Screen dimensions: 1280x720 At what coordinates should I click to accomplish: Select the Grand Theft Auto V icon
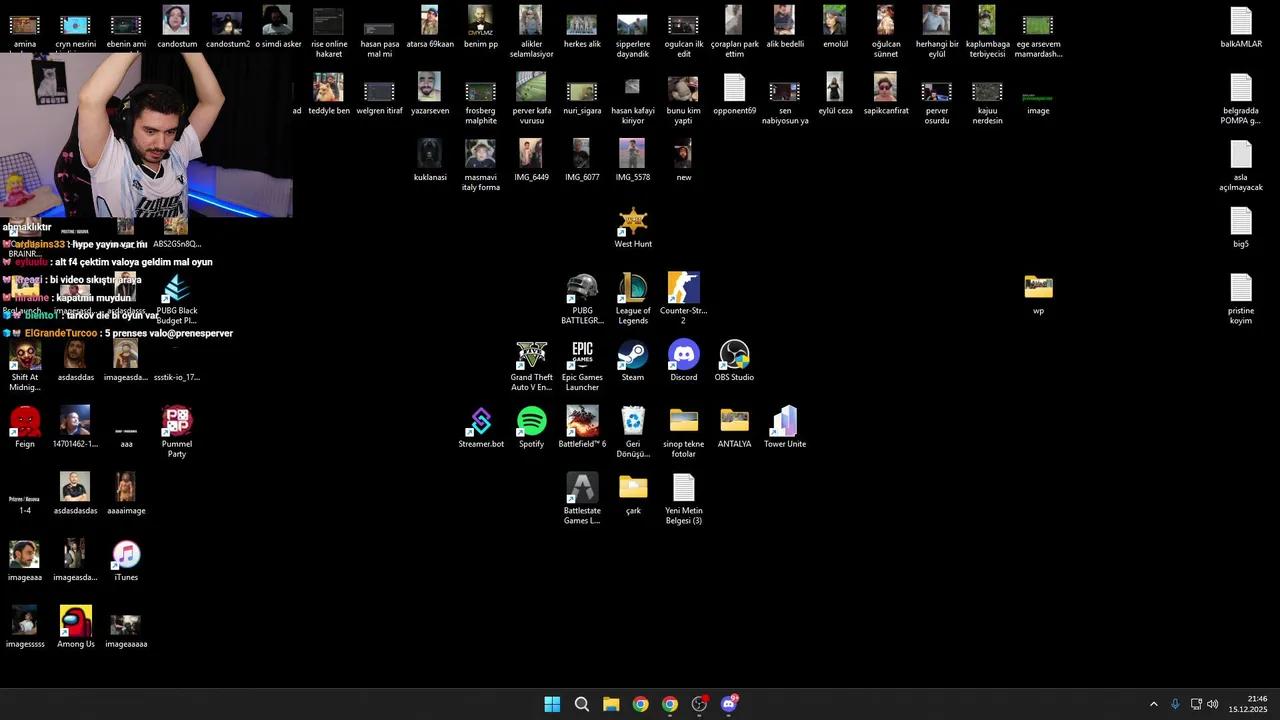coord(531,356)
